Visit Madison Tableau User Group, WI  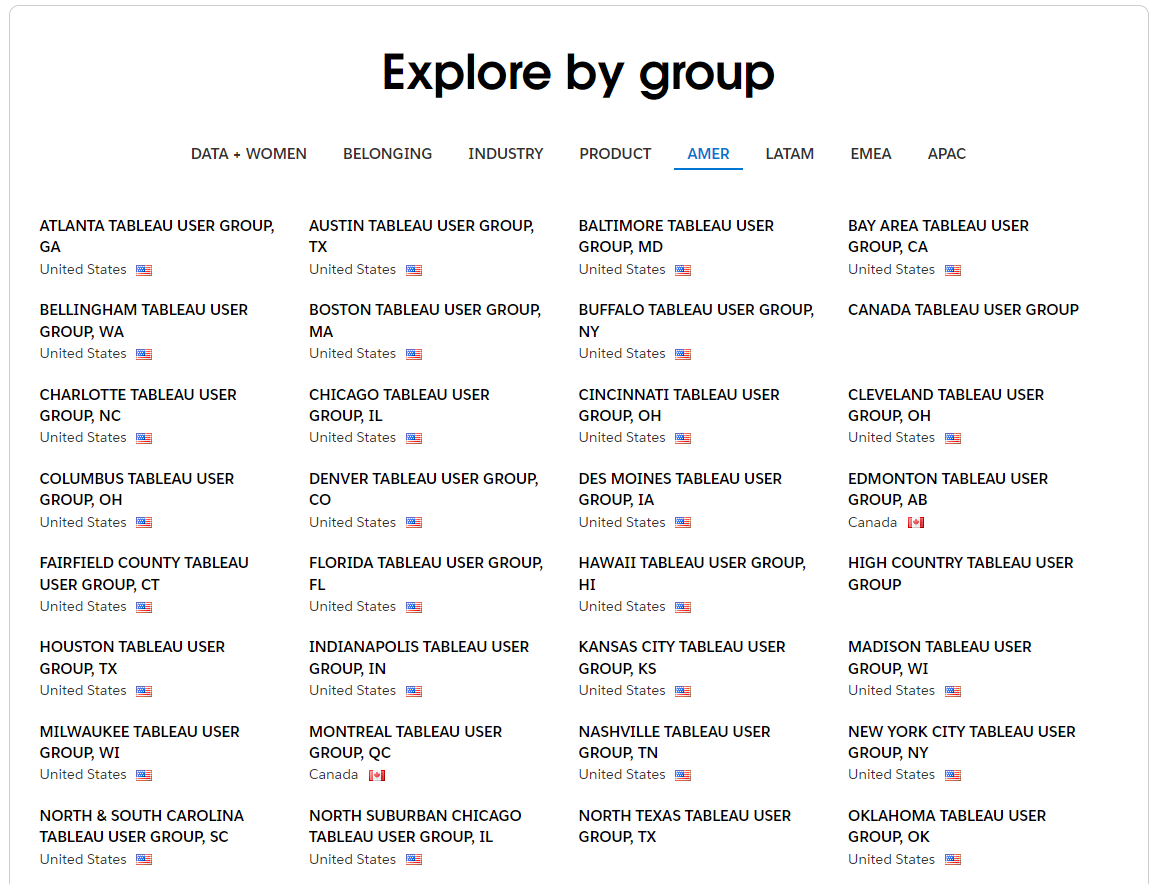tap(939, 658)
